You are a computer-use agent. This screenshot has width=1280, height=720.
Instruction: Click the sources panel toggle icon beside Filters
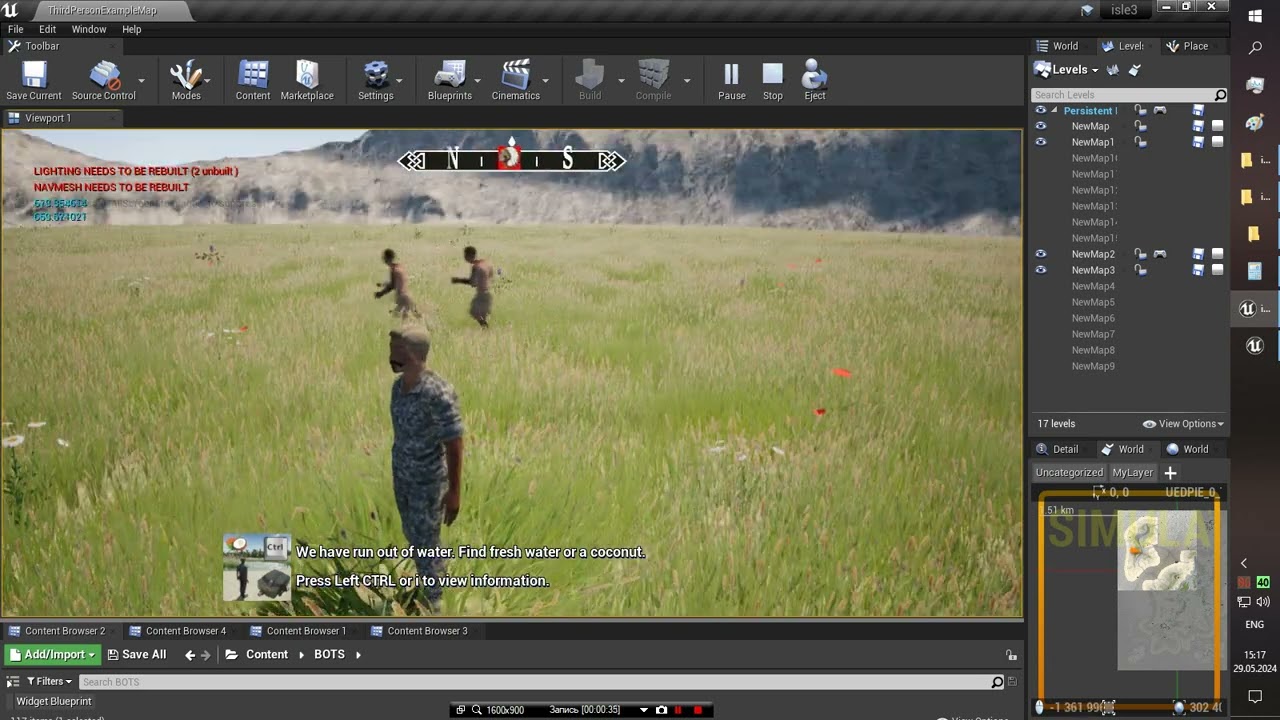13,681
